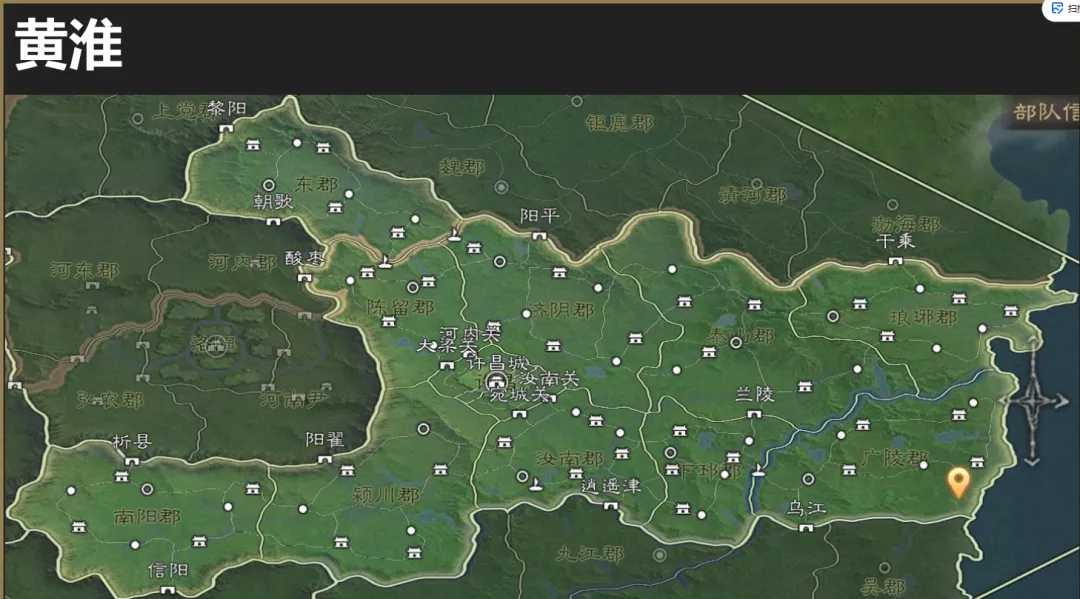Viewport: 1080px width, 599px height.
Task: Click the 弘农郡 label on the map
Action: pyautogui.click(x=110, y=399)
